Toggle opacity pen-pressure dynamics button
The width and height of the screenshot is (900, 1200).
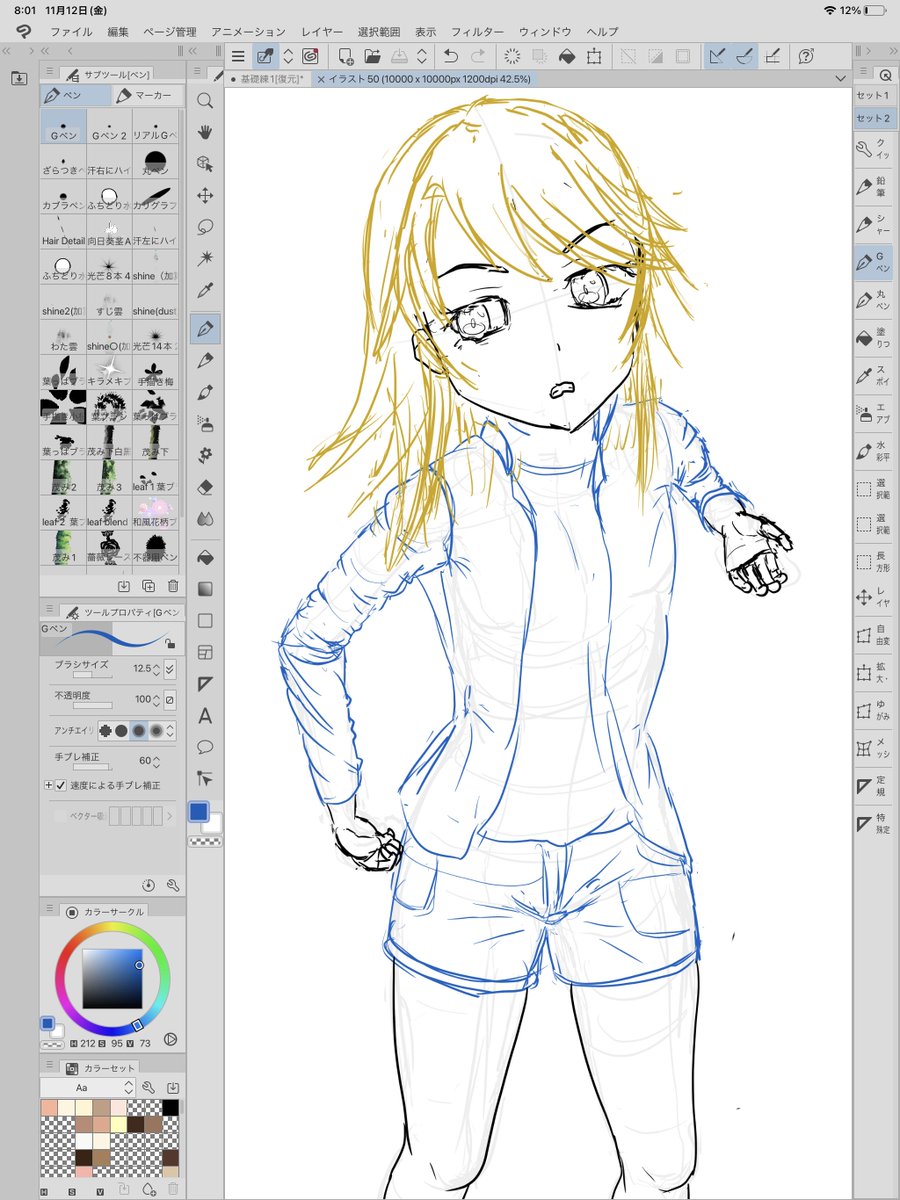point(169,700)
